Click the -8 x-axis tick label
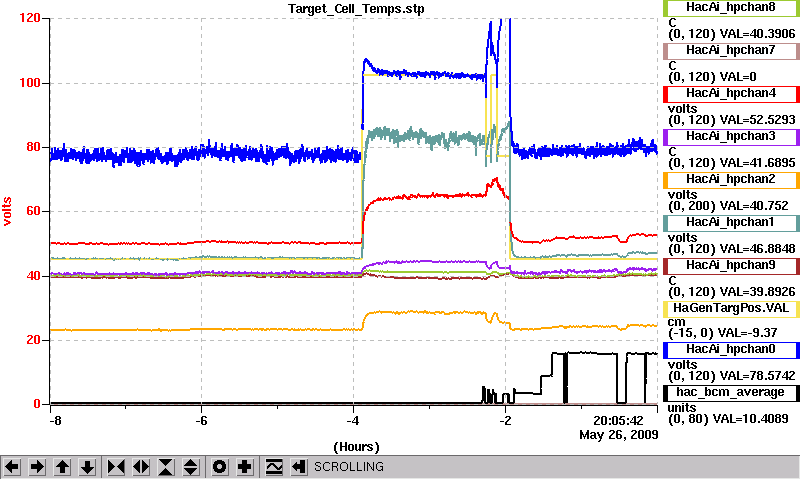Viewport: 800px width, 479px height. click(x=56, y=421)
